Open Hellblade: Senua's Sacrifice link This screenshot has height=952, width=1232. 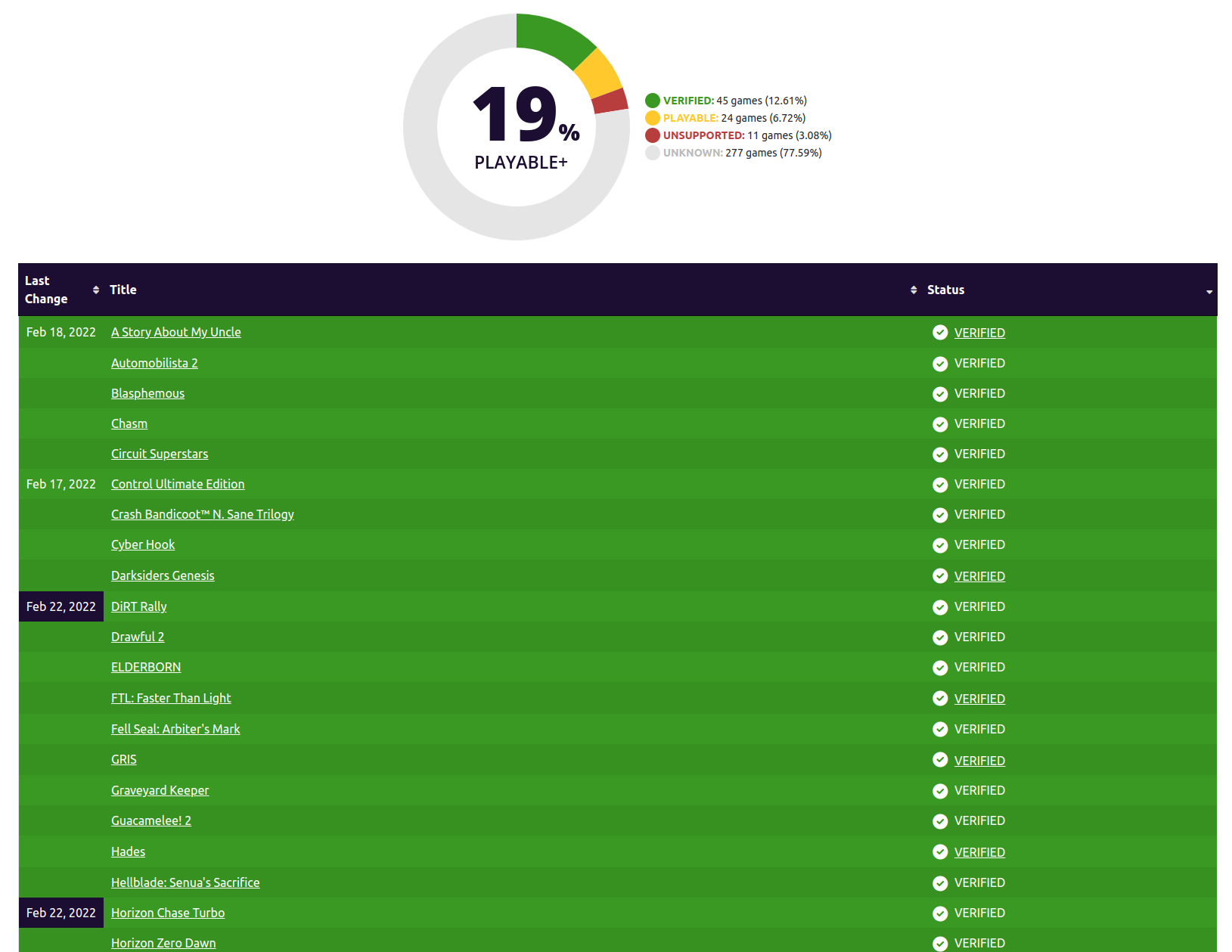(x=185, y=882)
